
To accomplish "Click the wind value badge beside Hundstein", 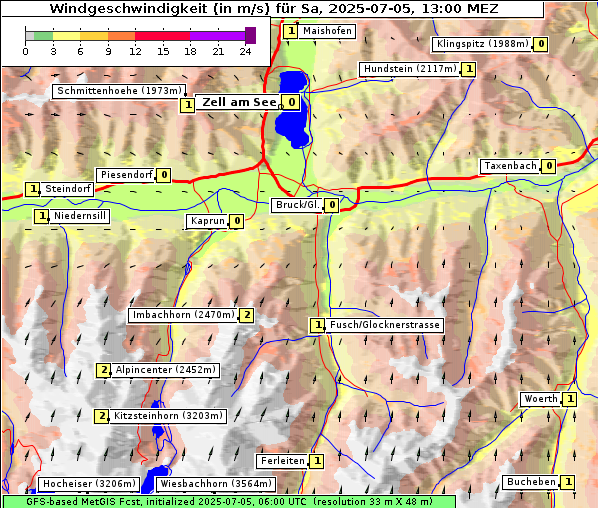I will [x=469, y=69].
